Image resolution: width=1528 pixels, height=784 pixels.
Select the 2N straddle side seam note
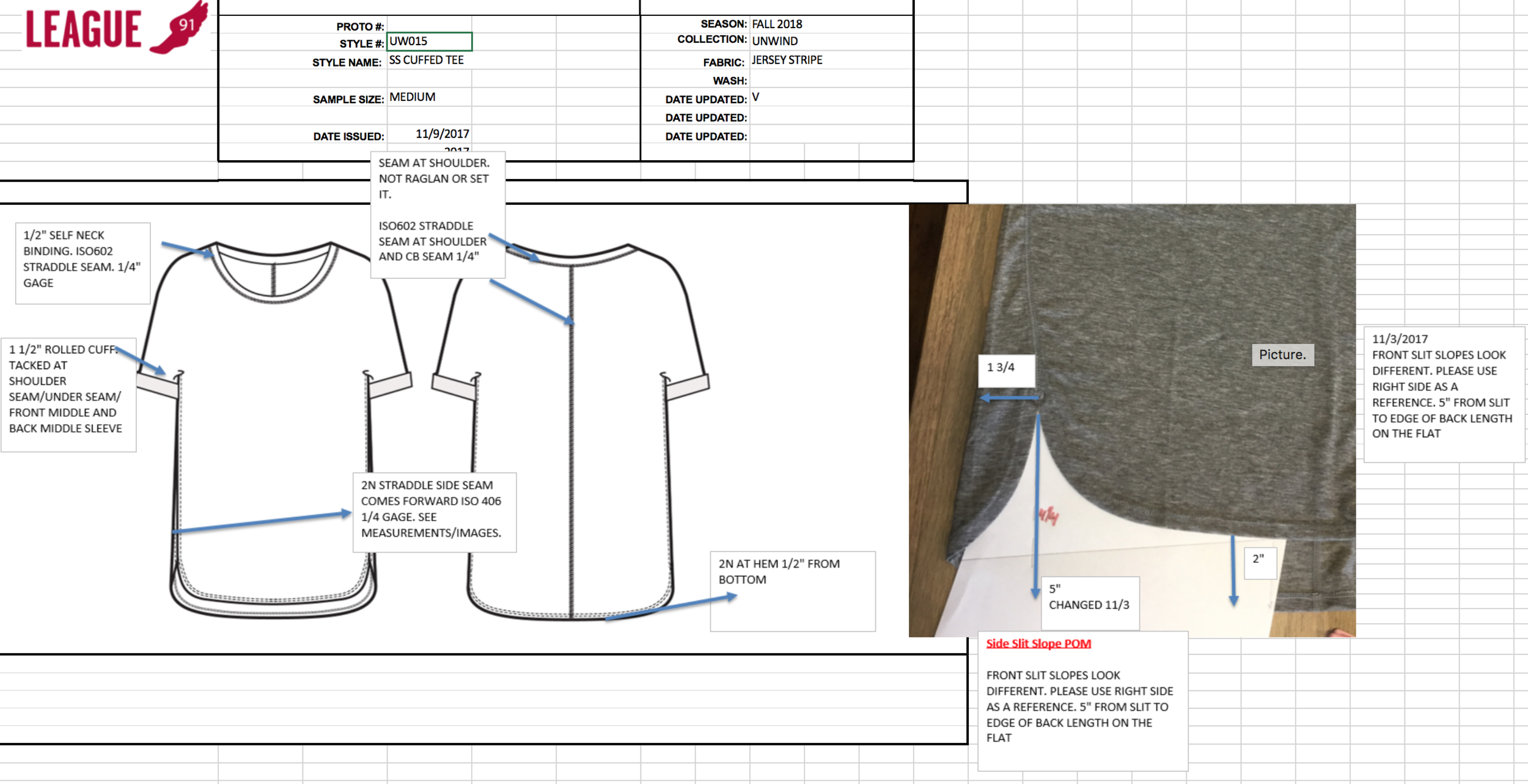[434, 512]
